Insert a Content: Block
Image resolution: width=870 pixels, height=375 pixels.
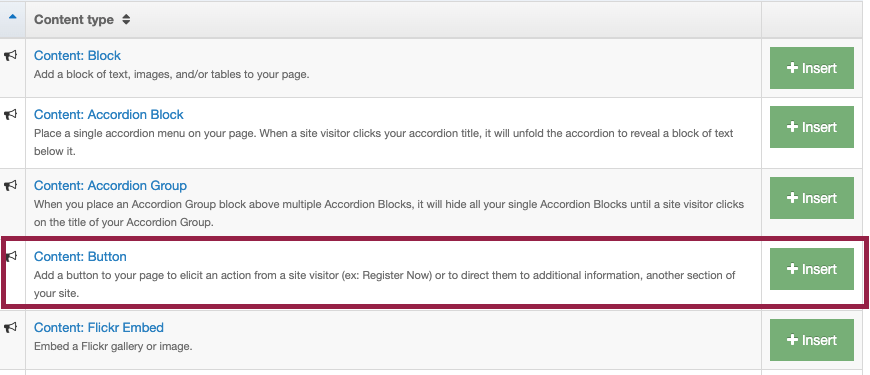812,68
